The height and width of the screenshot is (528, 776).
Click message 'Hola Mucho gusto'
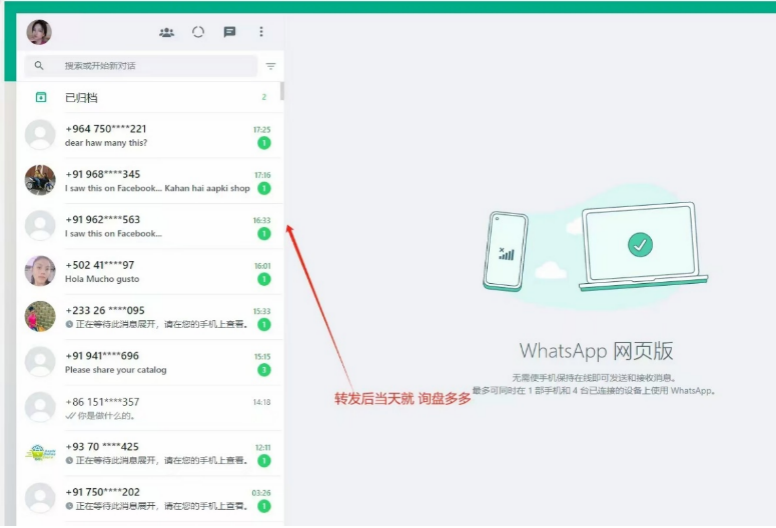102,279
